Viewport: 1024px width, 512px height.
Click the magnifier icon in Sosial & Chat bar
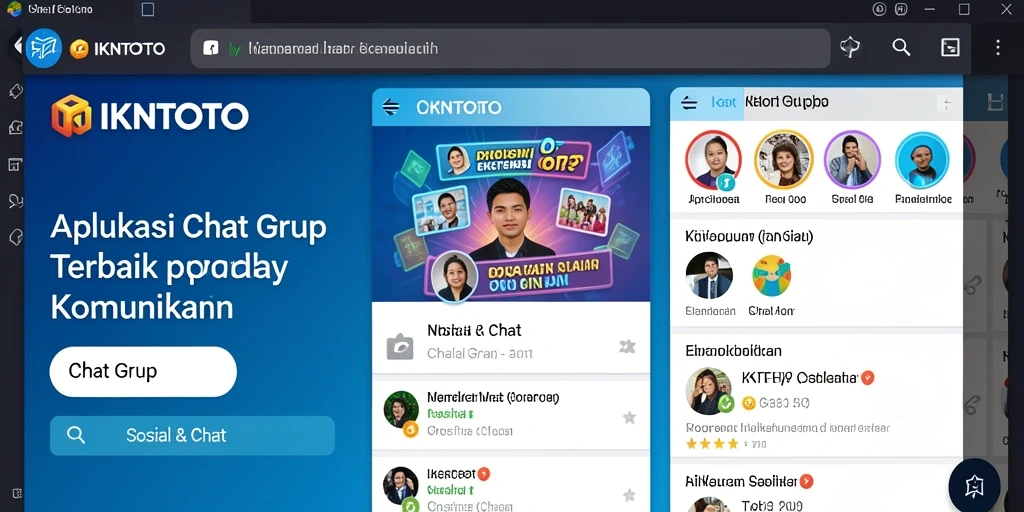pos(76,435)
